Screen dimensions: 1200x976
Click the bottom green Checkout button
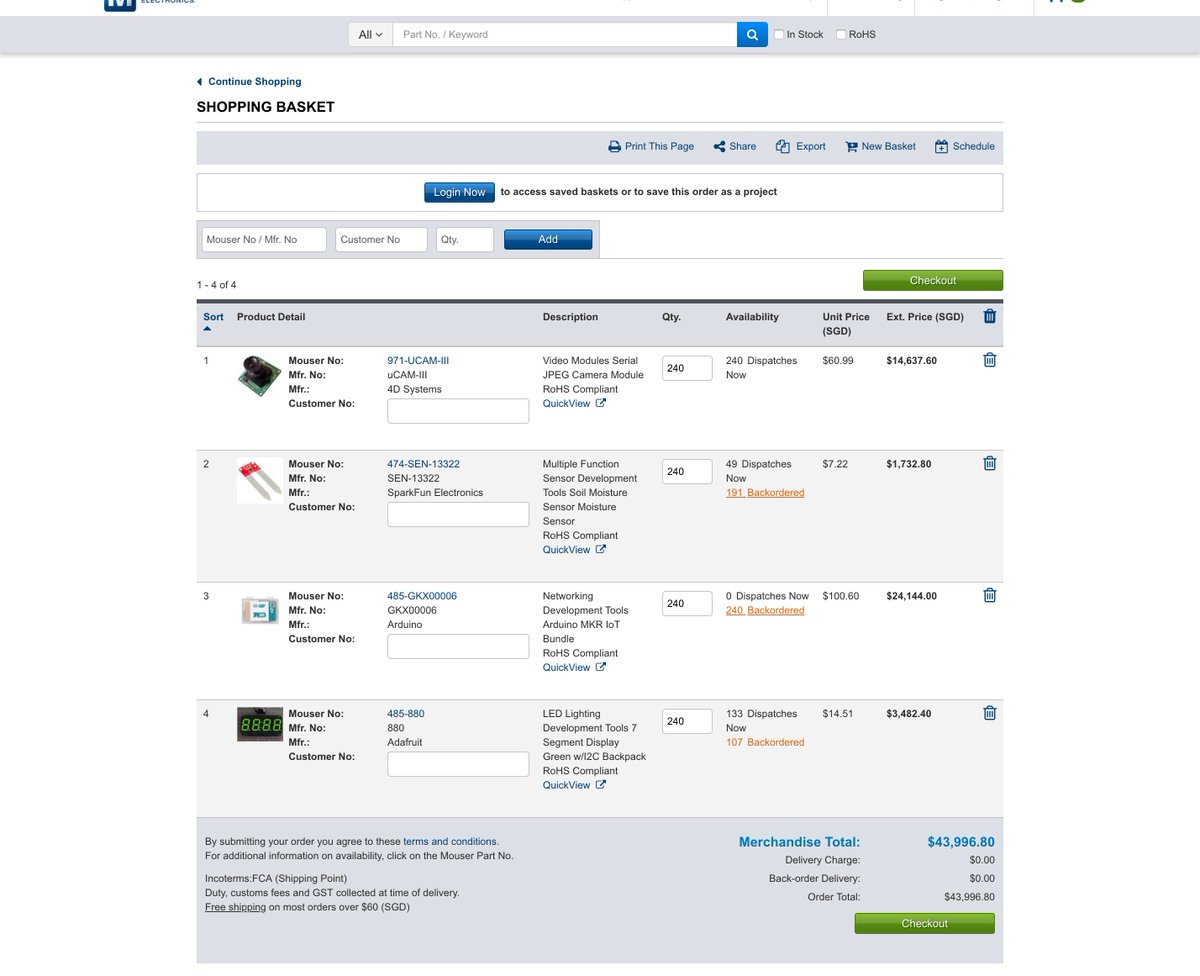(925, 924)
